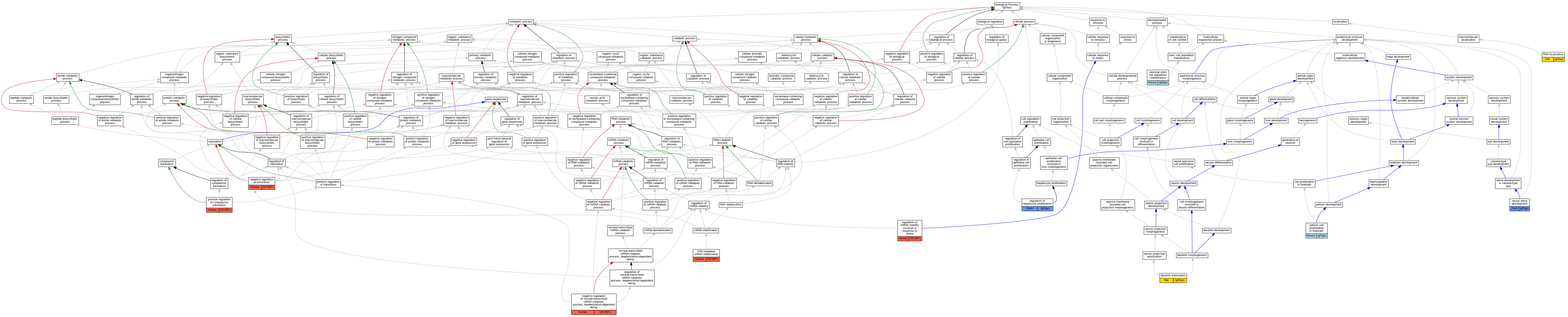Viewport: 1568px width, 317px height.
Task: Click the 'neuron projection arborization' node
Action: (1154, 255)
